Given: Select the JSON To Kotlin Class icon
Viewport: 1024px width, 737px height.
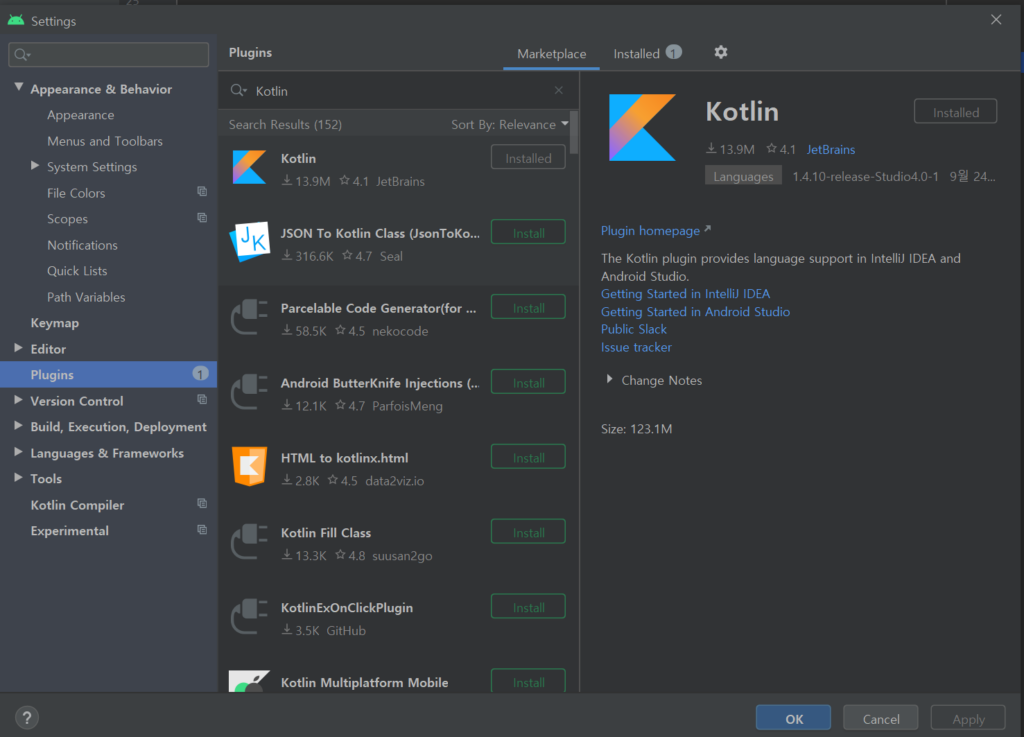Looking at the screenshot, I should tap(249, 243).
